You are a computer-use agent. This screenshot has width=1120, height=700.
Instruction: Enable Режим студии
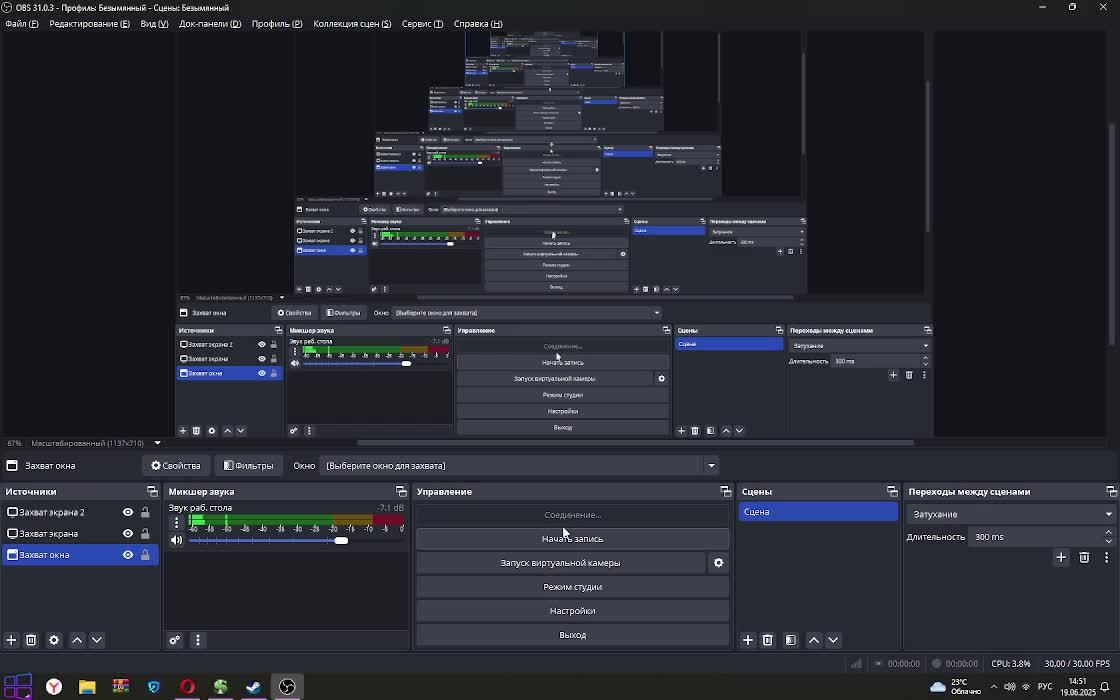[572, 586]
